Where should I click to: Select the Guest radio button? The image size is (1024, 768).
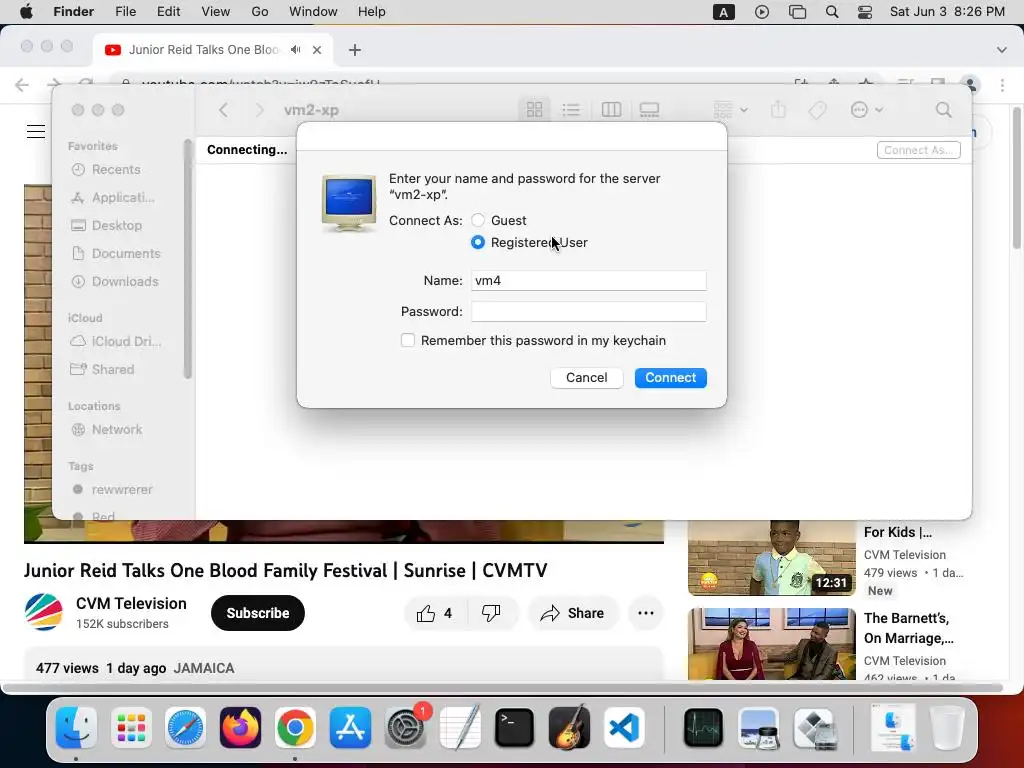pos(478,221)
